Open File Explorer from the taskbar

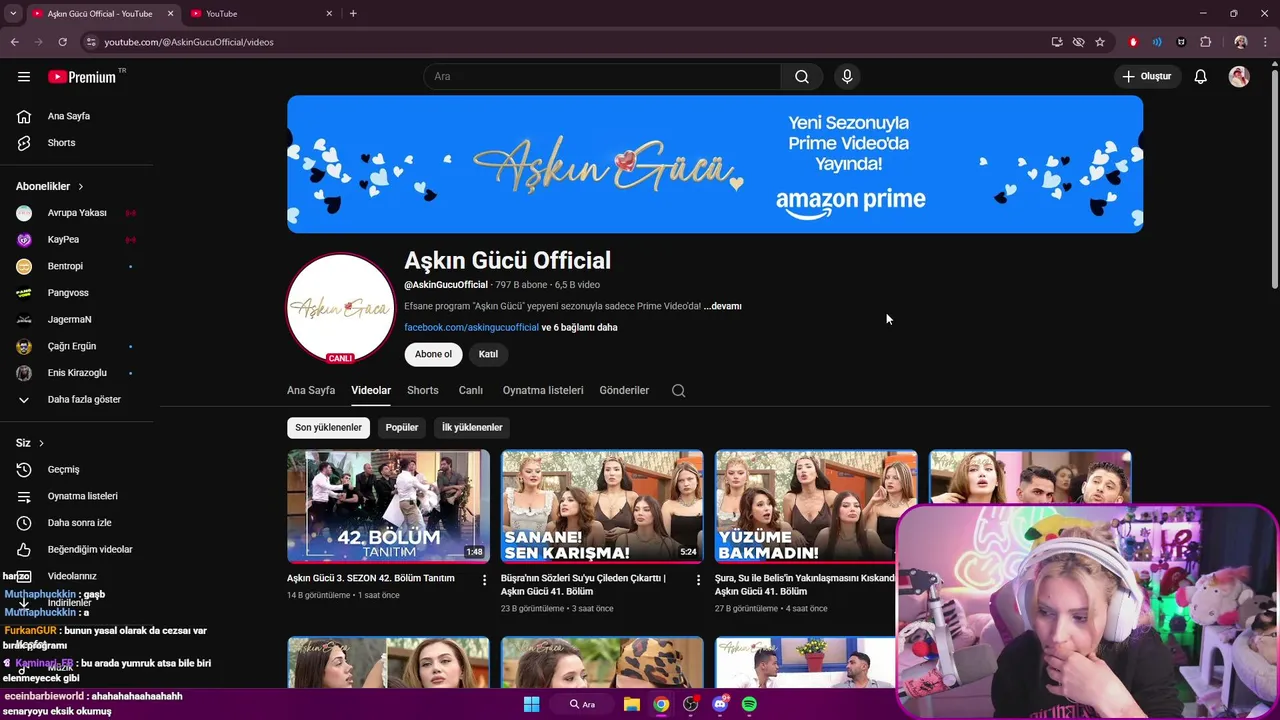[x=632, y=704]
